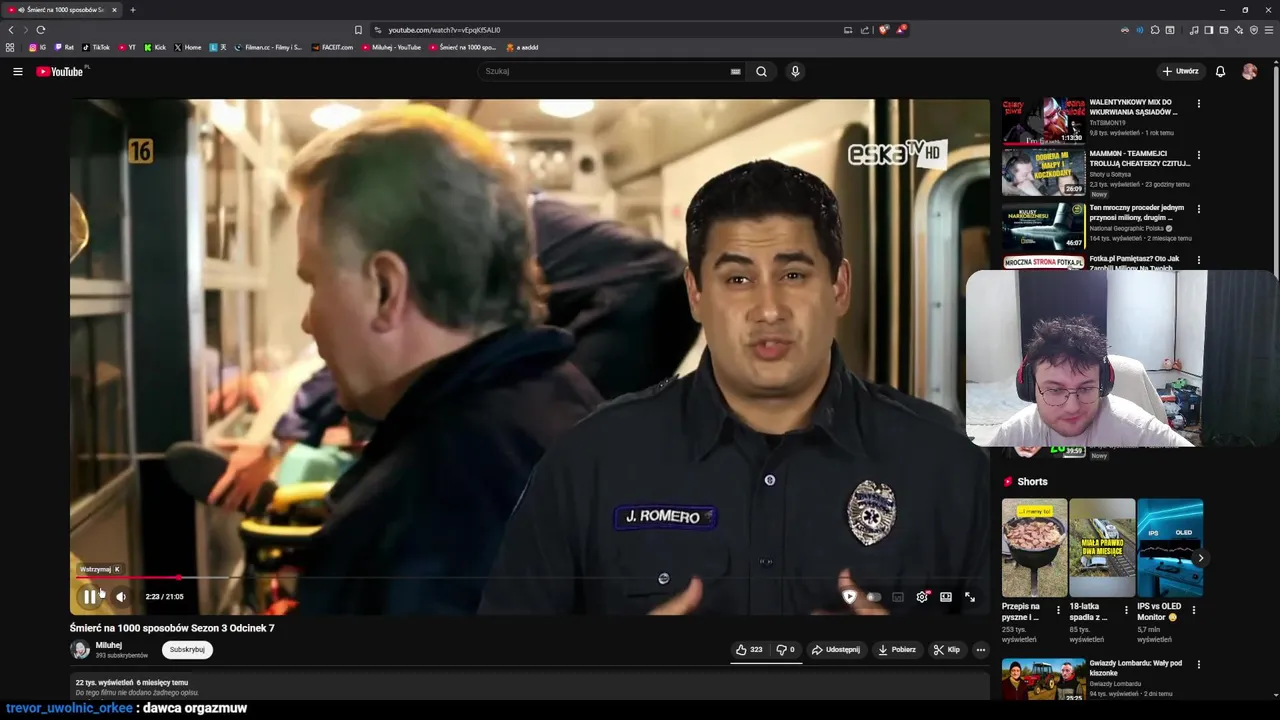Subscribe with the Subskrybuj button

coord(187,650)
